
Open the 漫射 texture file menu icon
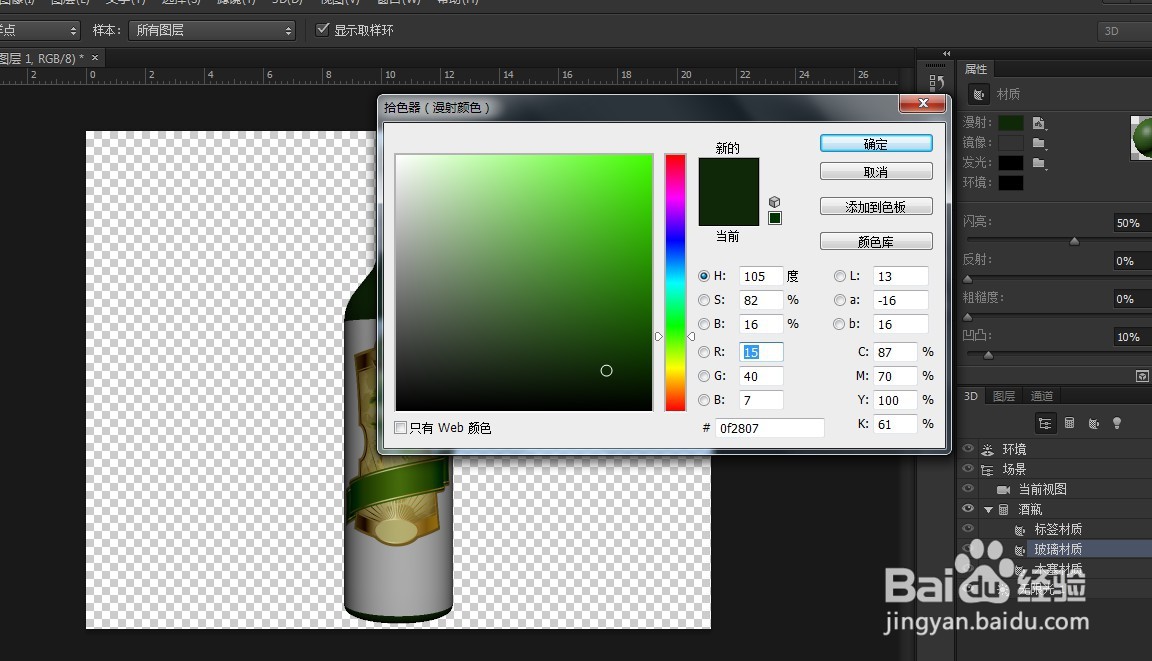1039,123
